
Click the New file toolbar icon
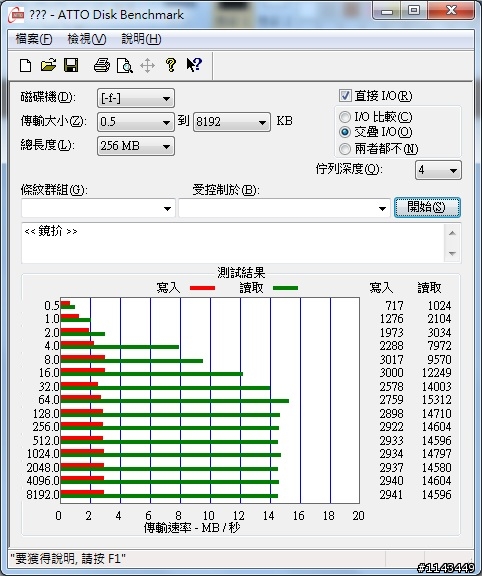coord(25,66)
